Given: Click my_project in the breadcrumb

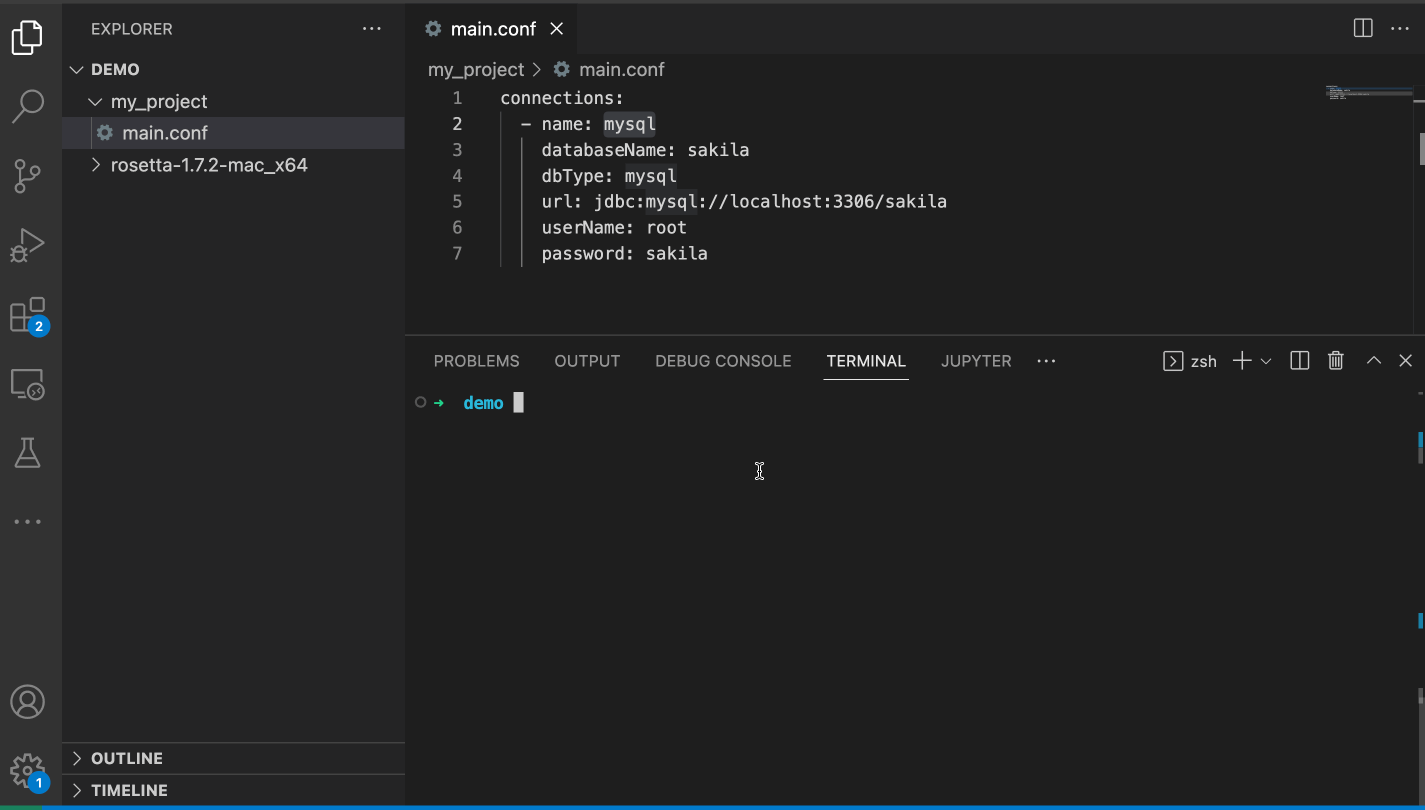Looking at the screenshot, I should 476,70.
